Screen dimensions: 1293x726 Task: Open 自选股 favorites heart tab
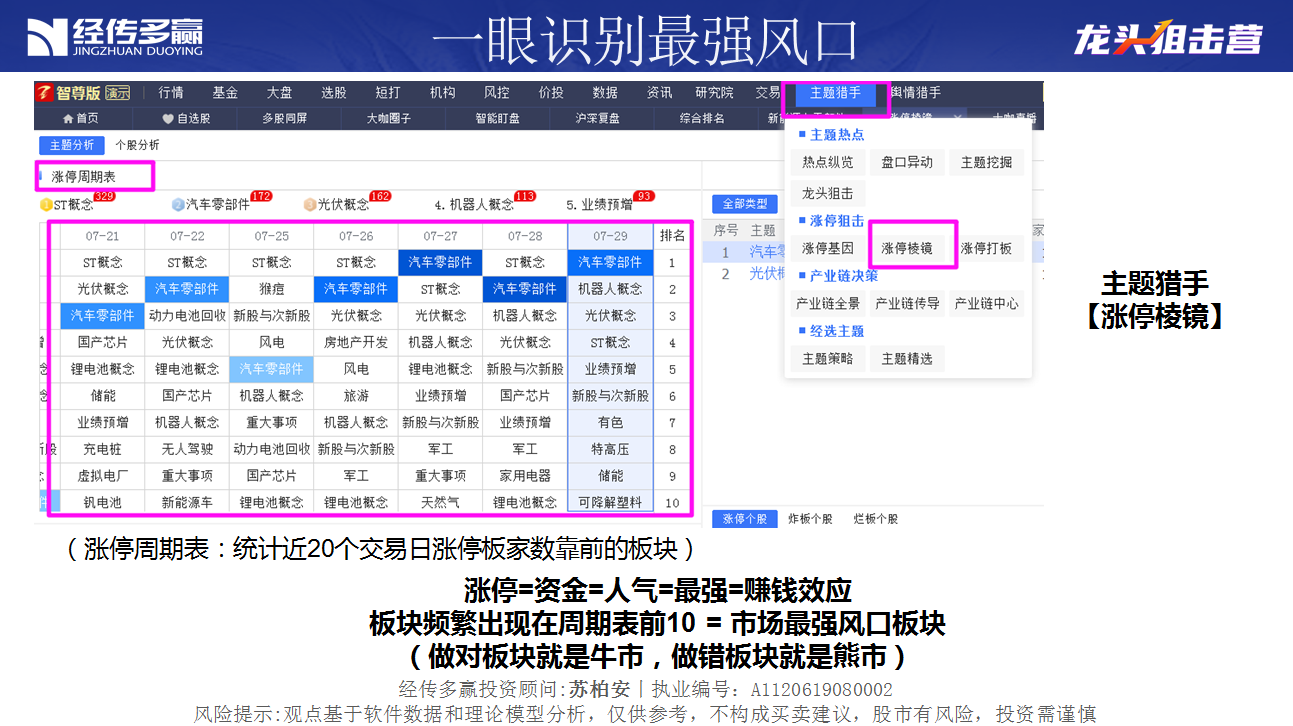(186, 118)
